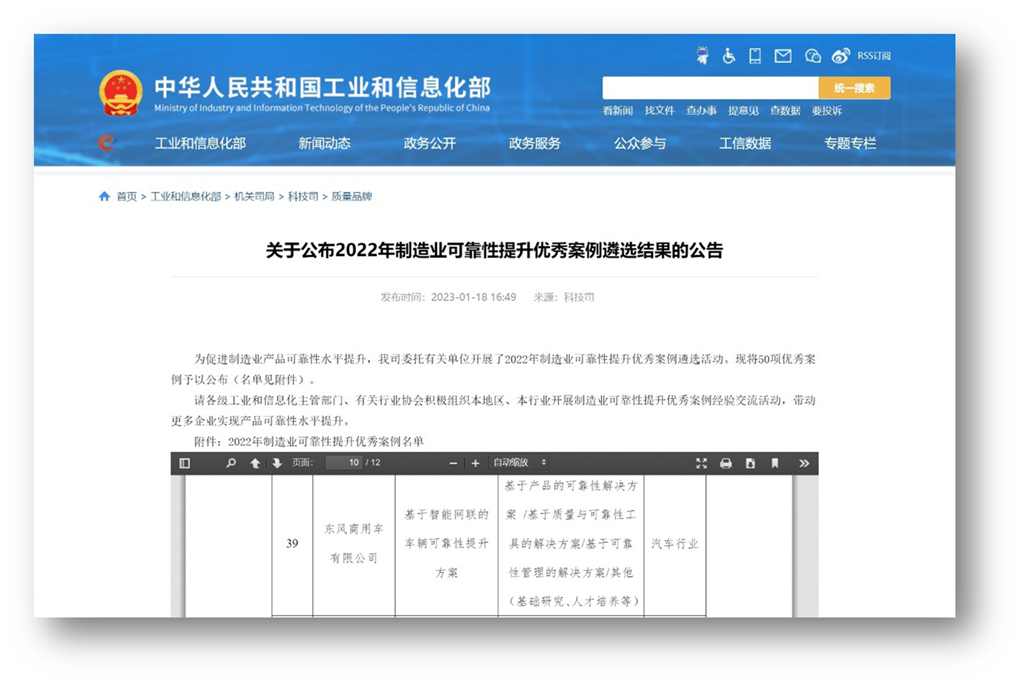Toggle bookmark for current view

click(x=775, y=463)
